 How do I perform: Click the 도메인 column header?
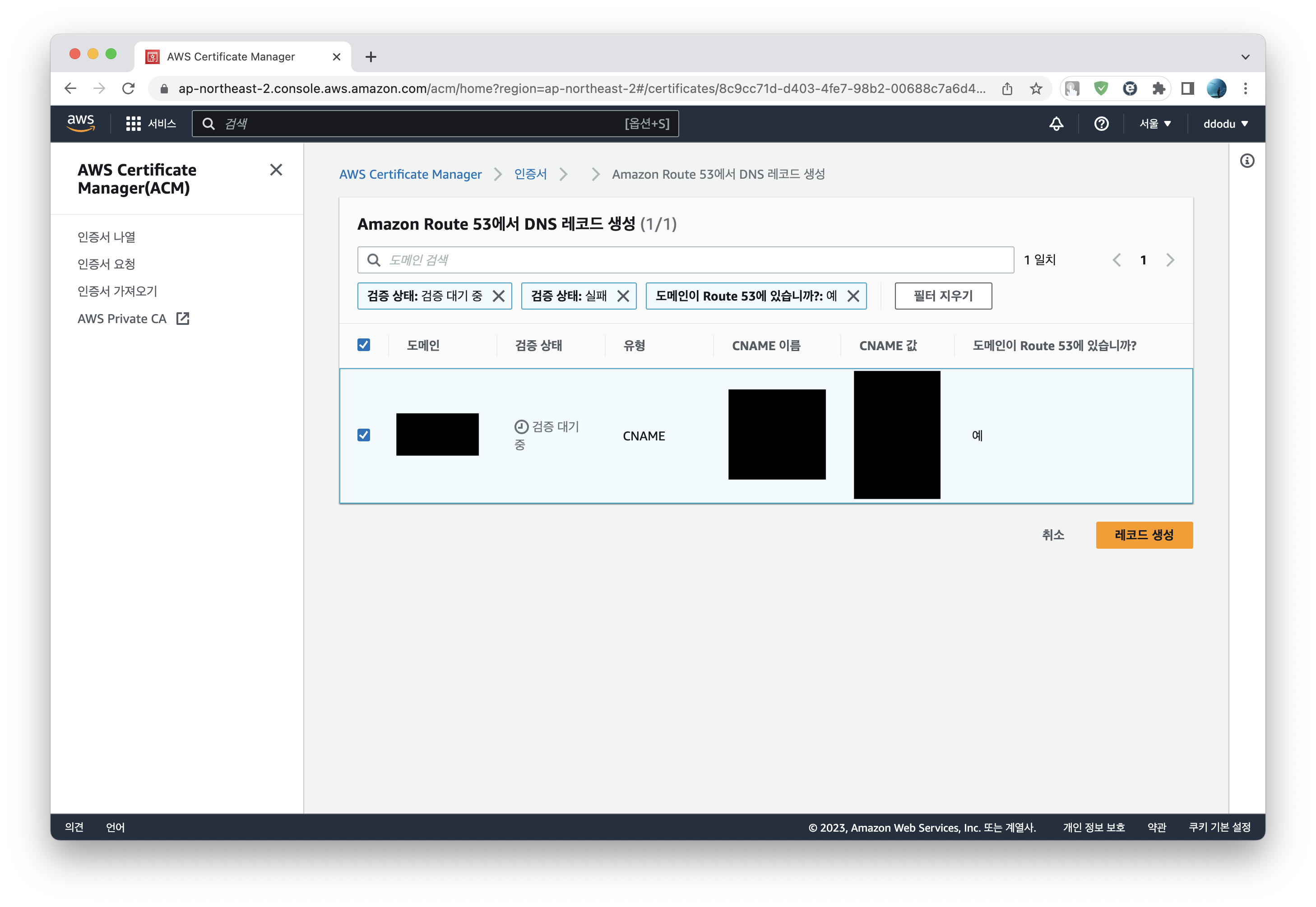pyautogui.click(x=423, y=346)
